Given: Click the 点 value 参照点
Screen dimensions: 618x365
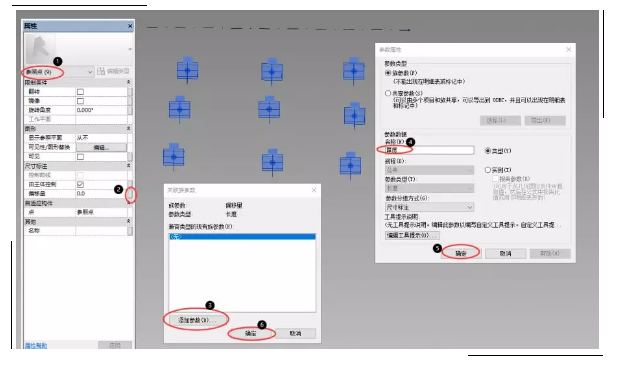Looking at the screenshot, I should click(101, 212).
